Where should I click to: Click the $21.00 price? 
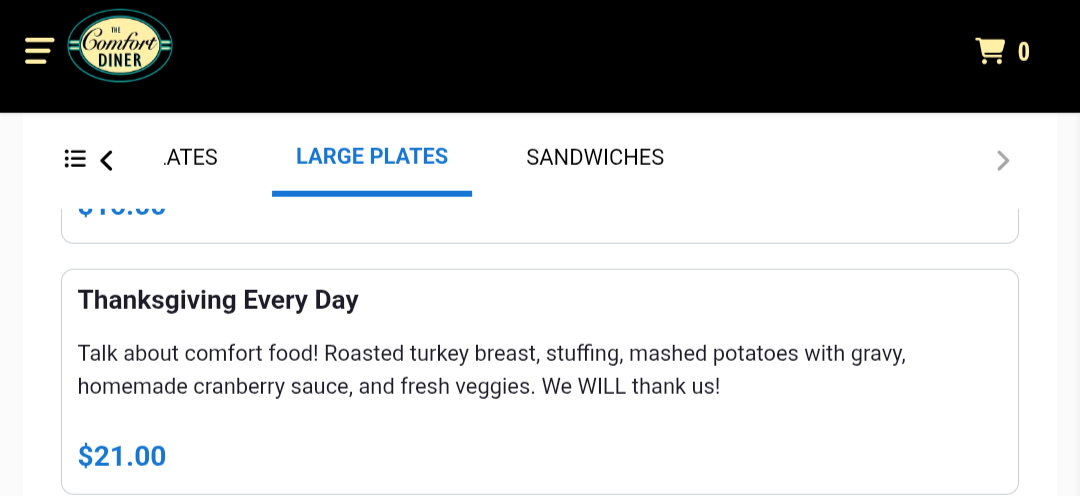(x=122, y=456)
